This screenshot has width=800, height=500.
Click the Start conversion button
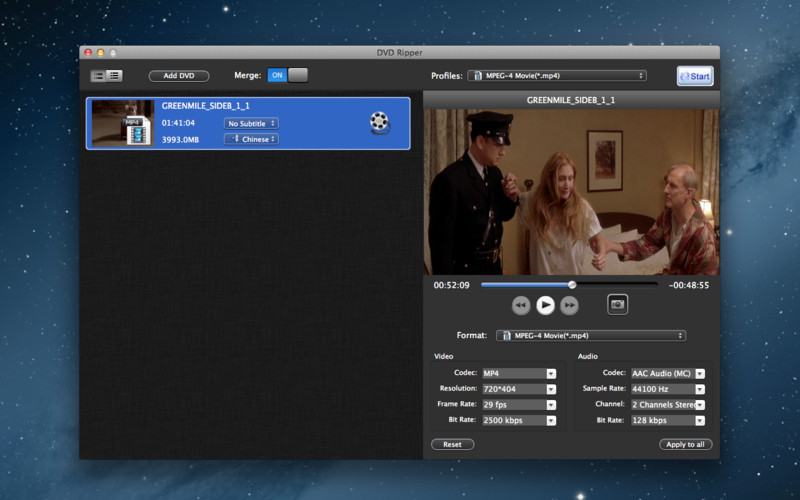[695, 76]
